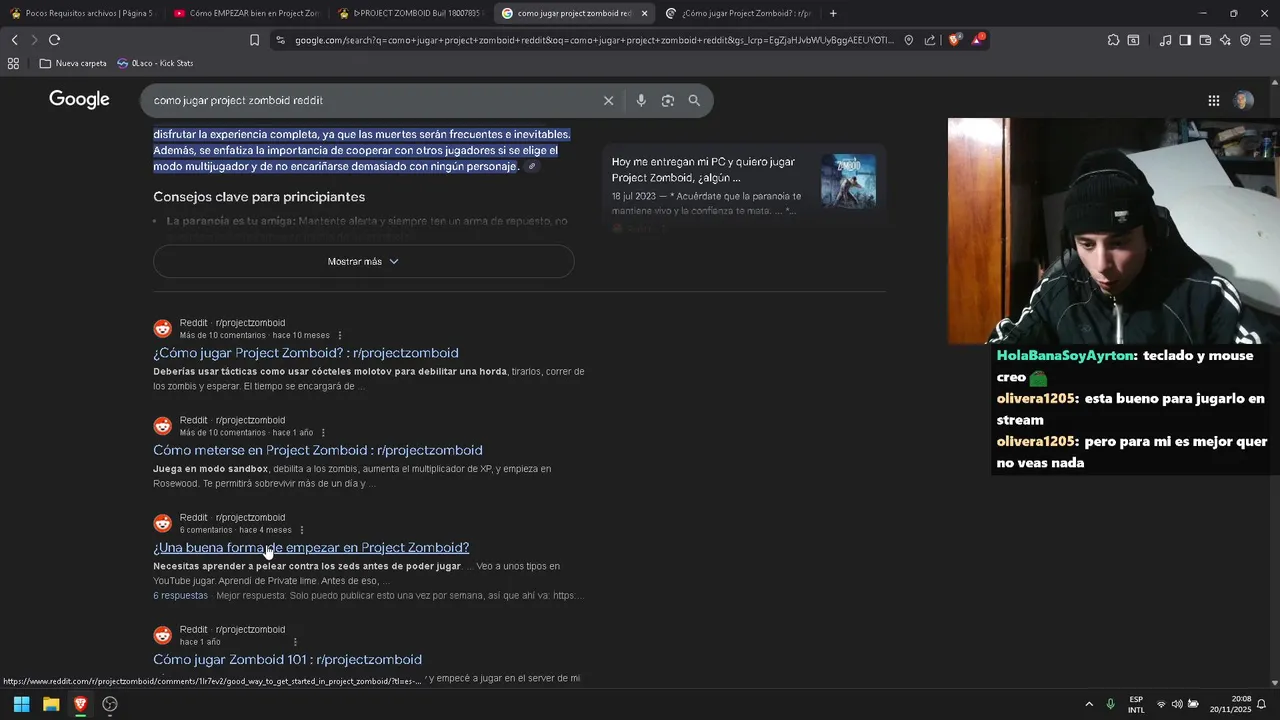Open the bookmarks apps grid icon
The width and height of the screenshot is (1280, 720).
[x=13, y=63]
